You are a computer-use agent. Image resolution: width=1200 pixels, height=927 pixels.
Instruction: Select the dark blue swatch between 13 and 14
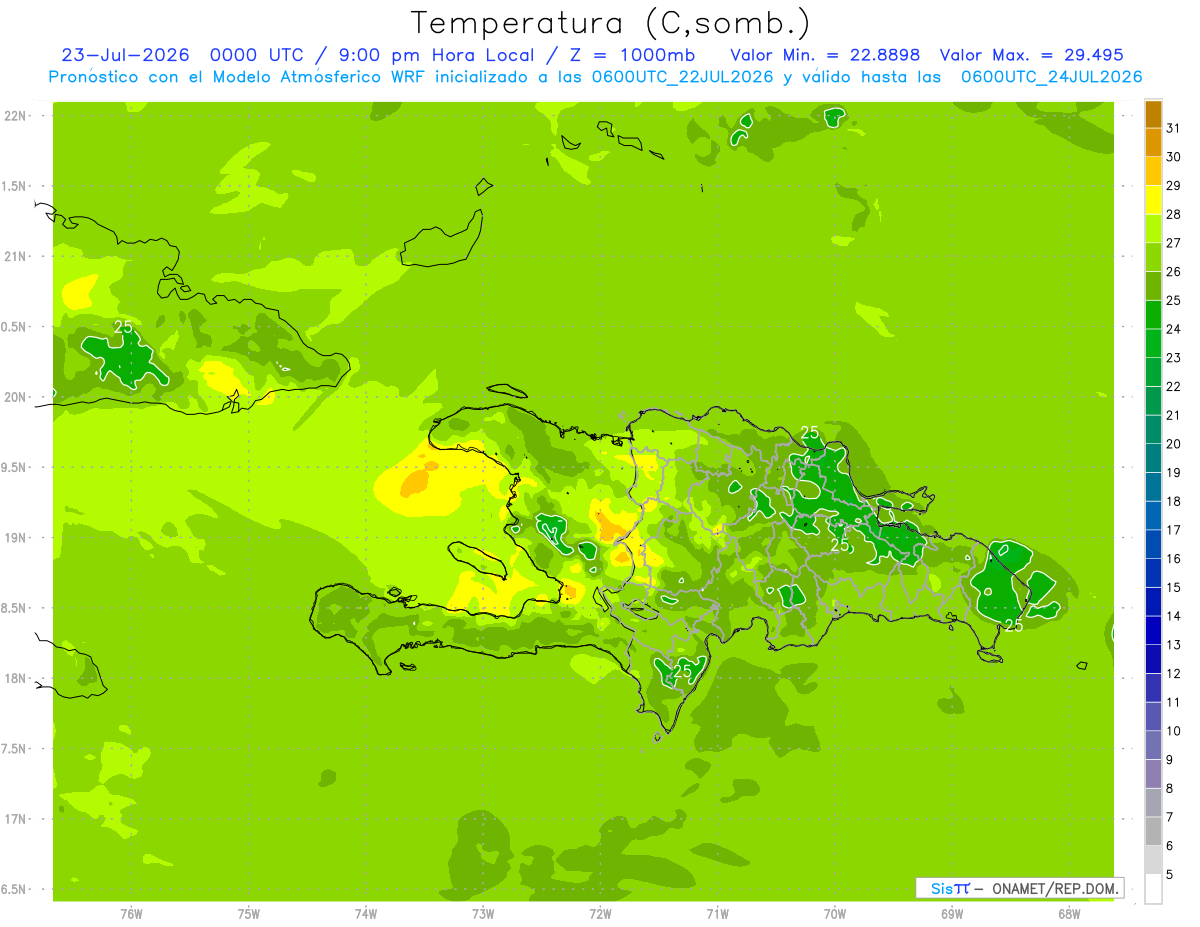(x=1153, y=630)
